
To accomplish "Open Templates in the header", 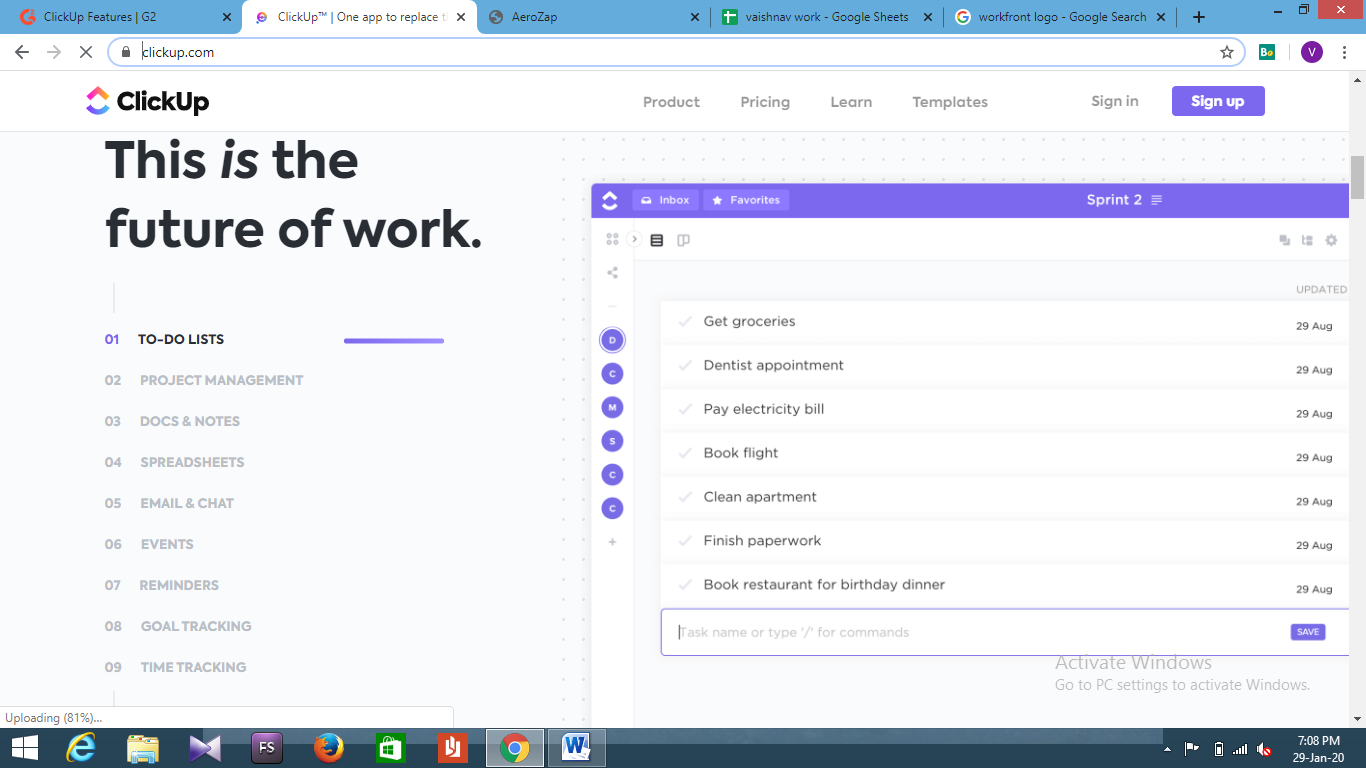I will (950, 102).
